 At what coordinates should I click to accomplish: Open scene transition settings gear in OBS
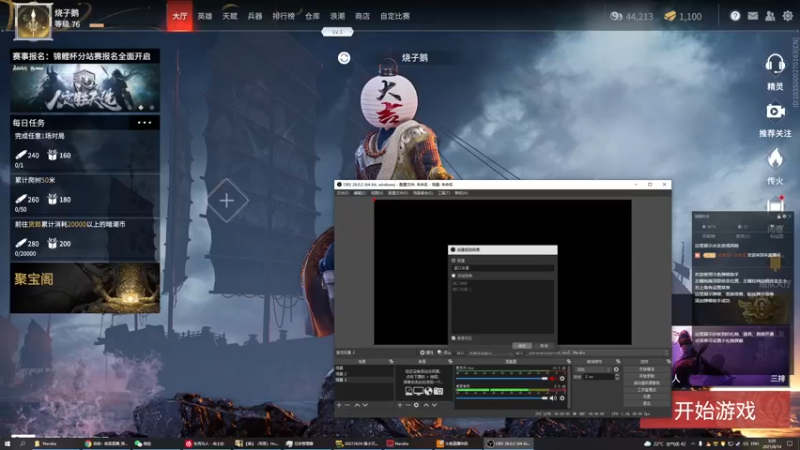[x=616, y=369]
